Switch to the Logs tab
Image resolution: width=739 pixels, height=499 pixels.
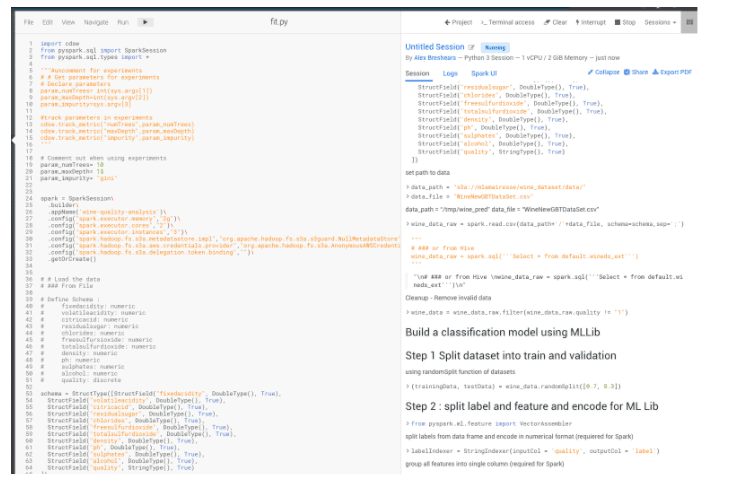[450, 73]
